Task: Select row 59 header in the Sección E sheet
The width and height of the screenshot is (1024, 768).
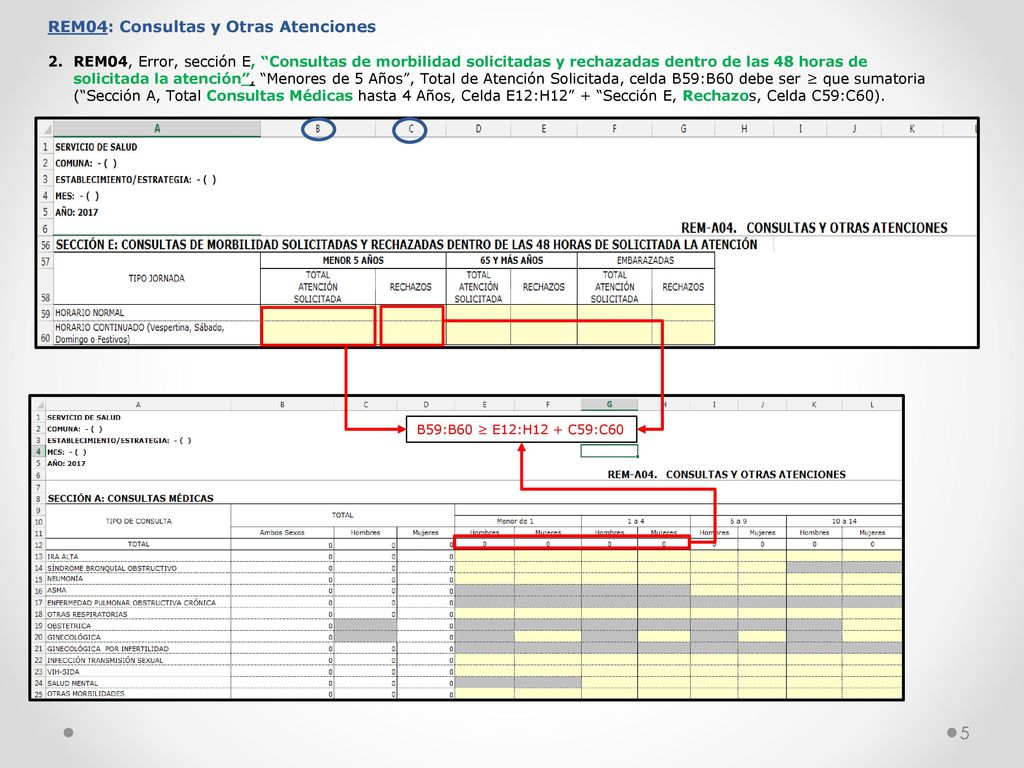Action: (x=45, y=313)
